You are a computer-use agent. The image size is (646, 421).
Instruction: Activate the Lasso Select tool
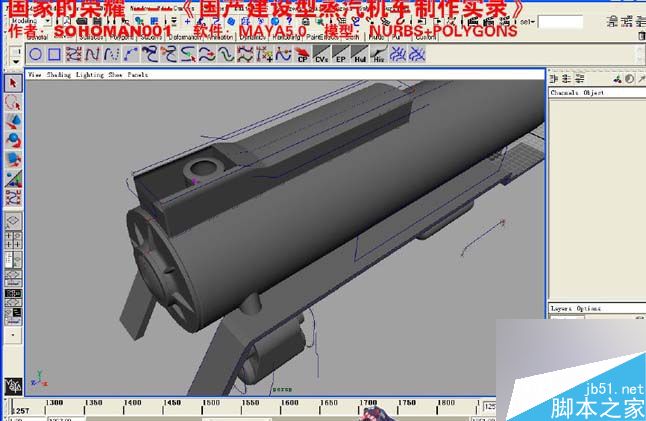tap(13, 103)
